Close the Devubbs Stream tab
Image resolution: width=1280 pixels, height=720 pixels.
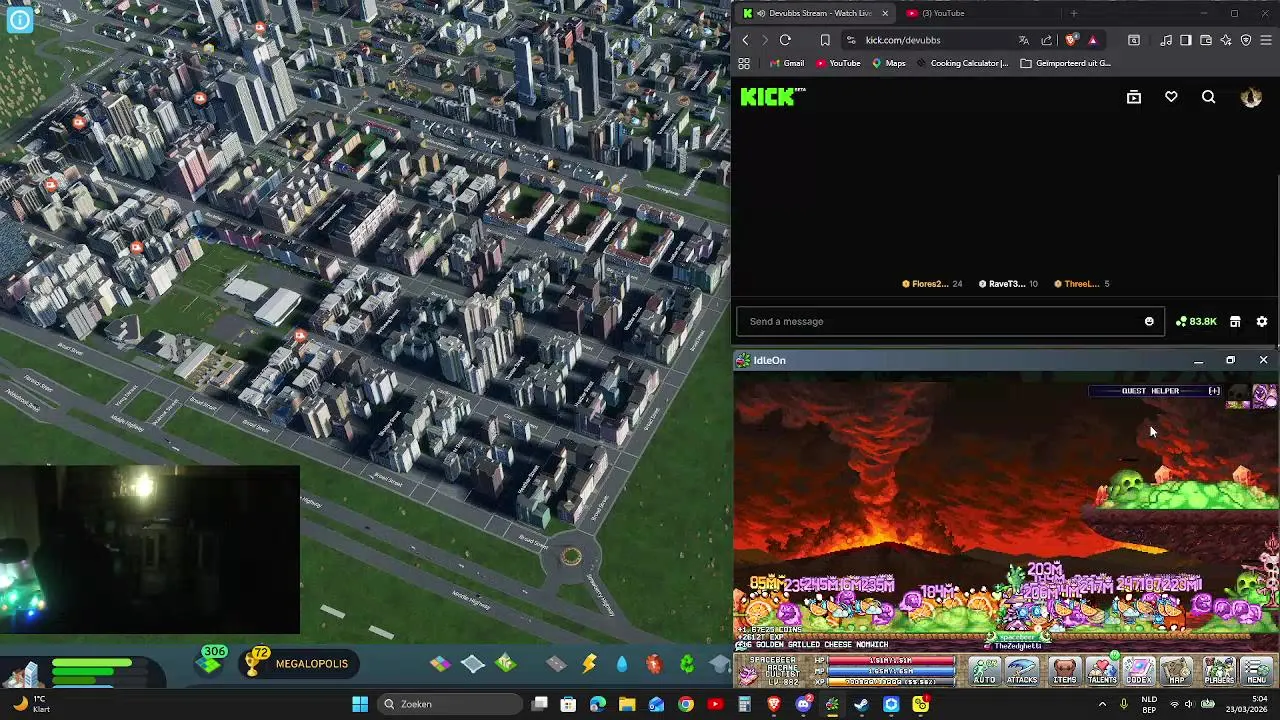click(884, 13)
